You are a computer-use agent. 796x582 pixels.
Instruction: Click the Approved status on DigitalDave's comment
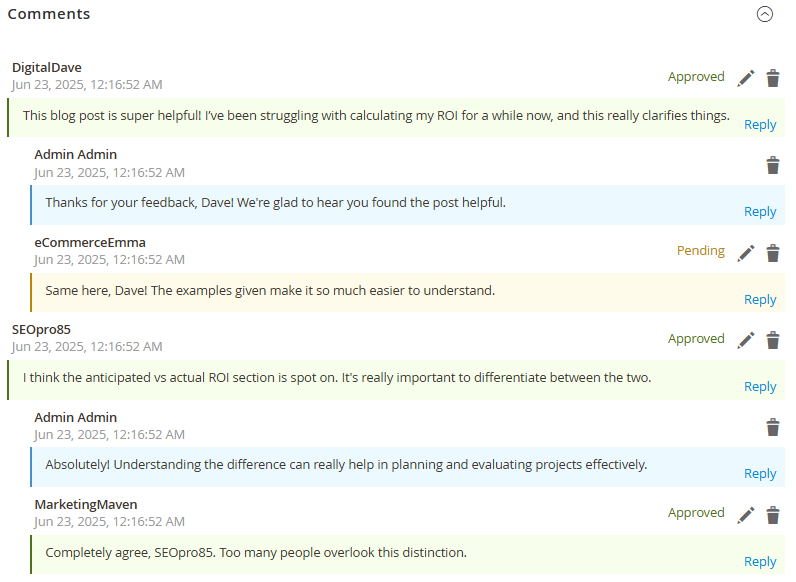(x=696, y=77)
